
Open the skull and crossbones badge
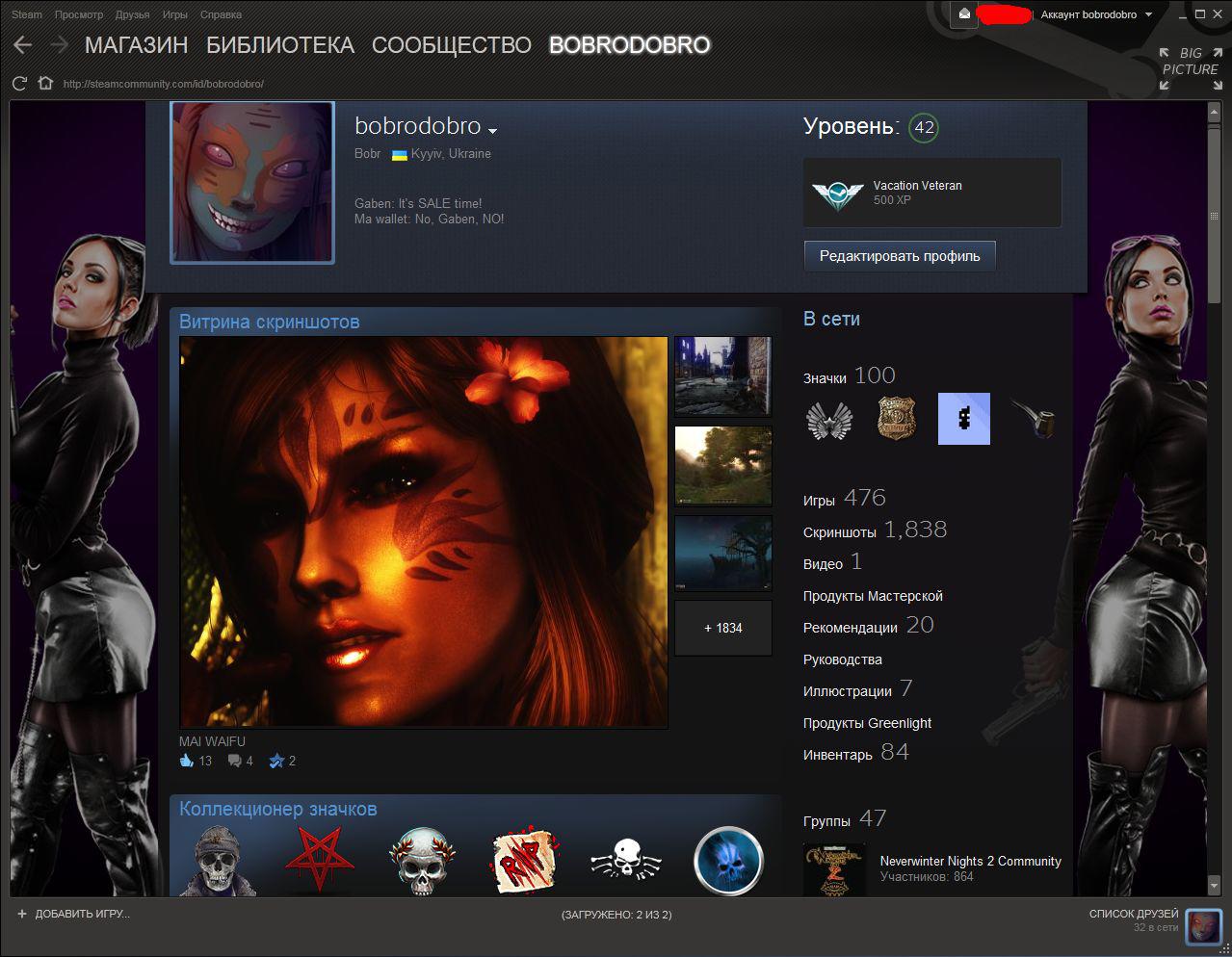[626, 860]
